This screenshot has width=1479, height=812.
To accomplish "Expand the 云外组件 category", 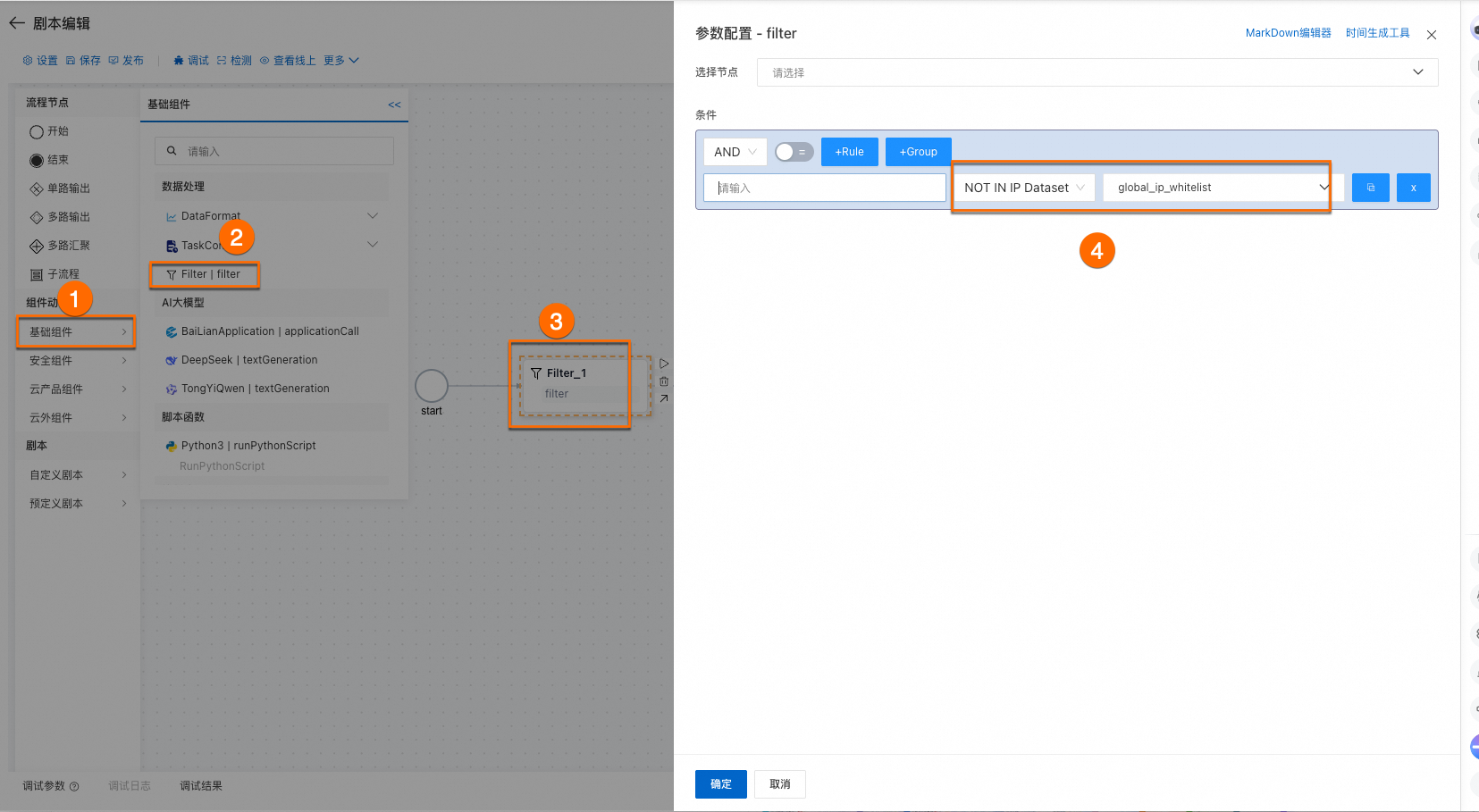I will pos(76,418).
